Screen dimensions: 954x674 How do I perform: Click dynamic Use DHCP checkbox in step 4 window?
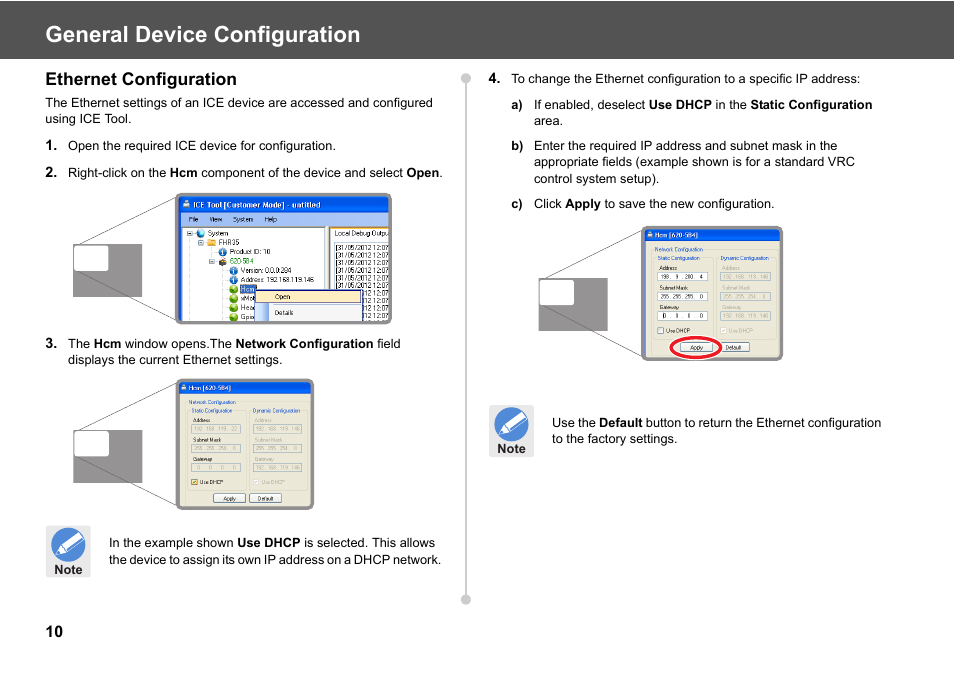pos(723,330)
